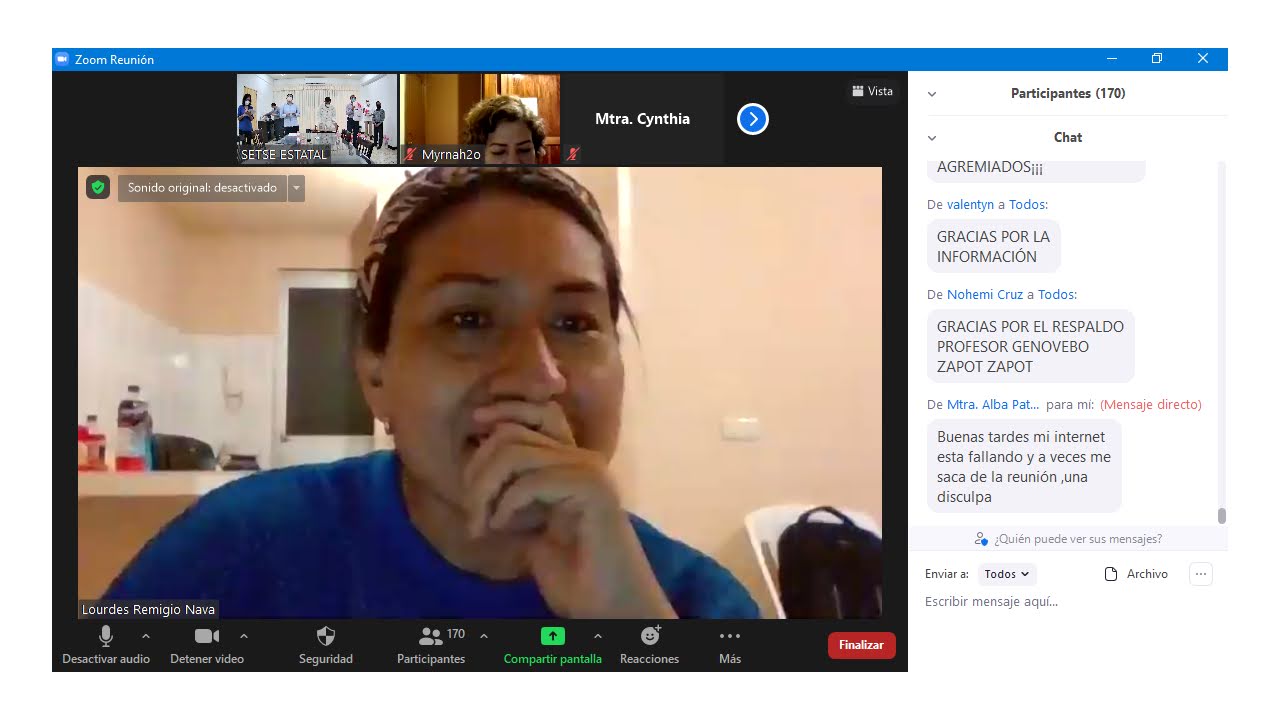Viewport: 1280px width, 720px height.
Task: Start Compartir pantalla
Action: [x=553, y=646]
